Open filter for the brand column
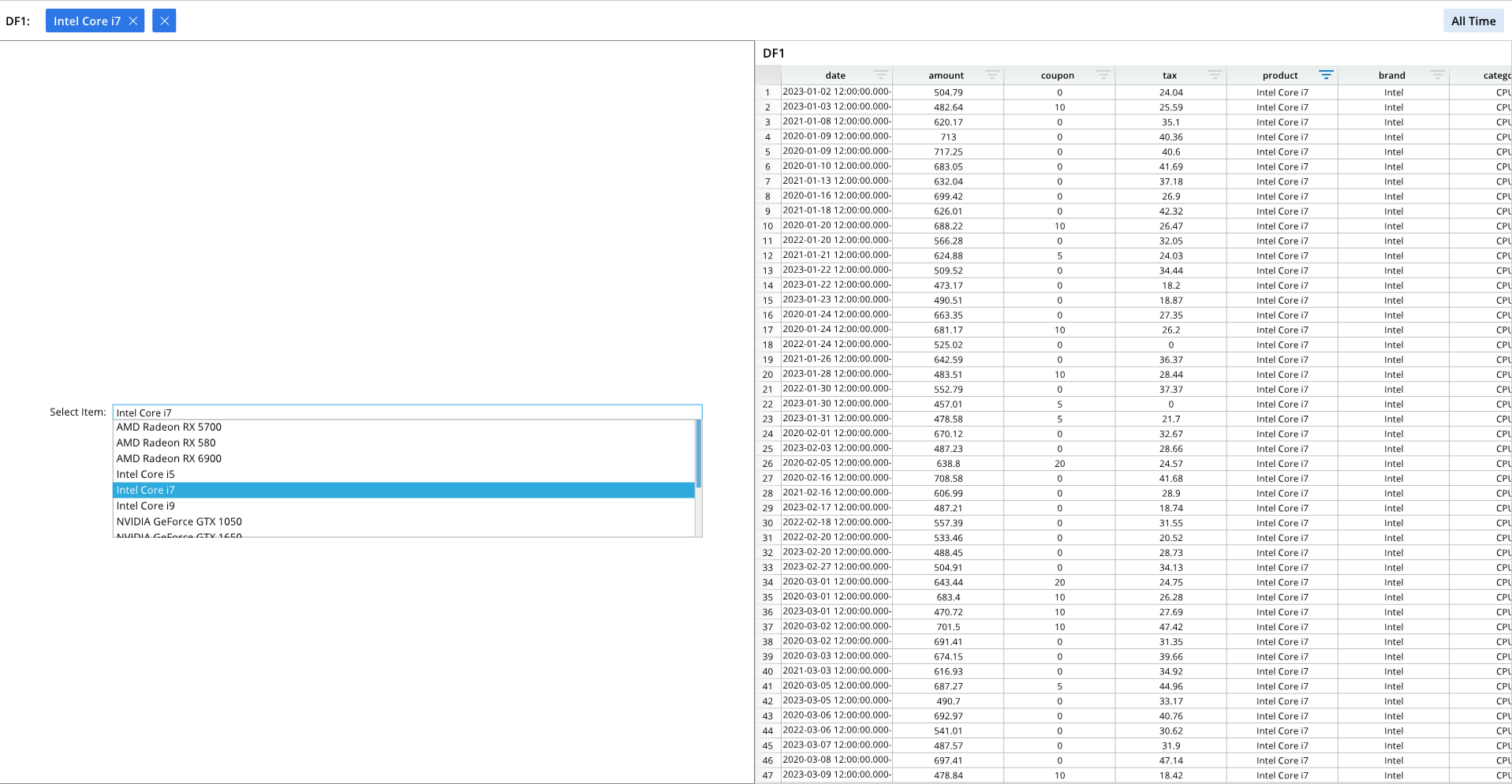This screenshot has height=784, width=1512. click(1437, 75)
